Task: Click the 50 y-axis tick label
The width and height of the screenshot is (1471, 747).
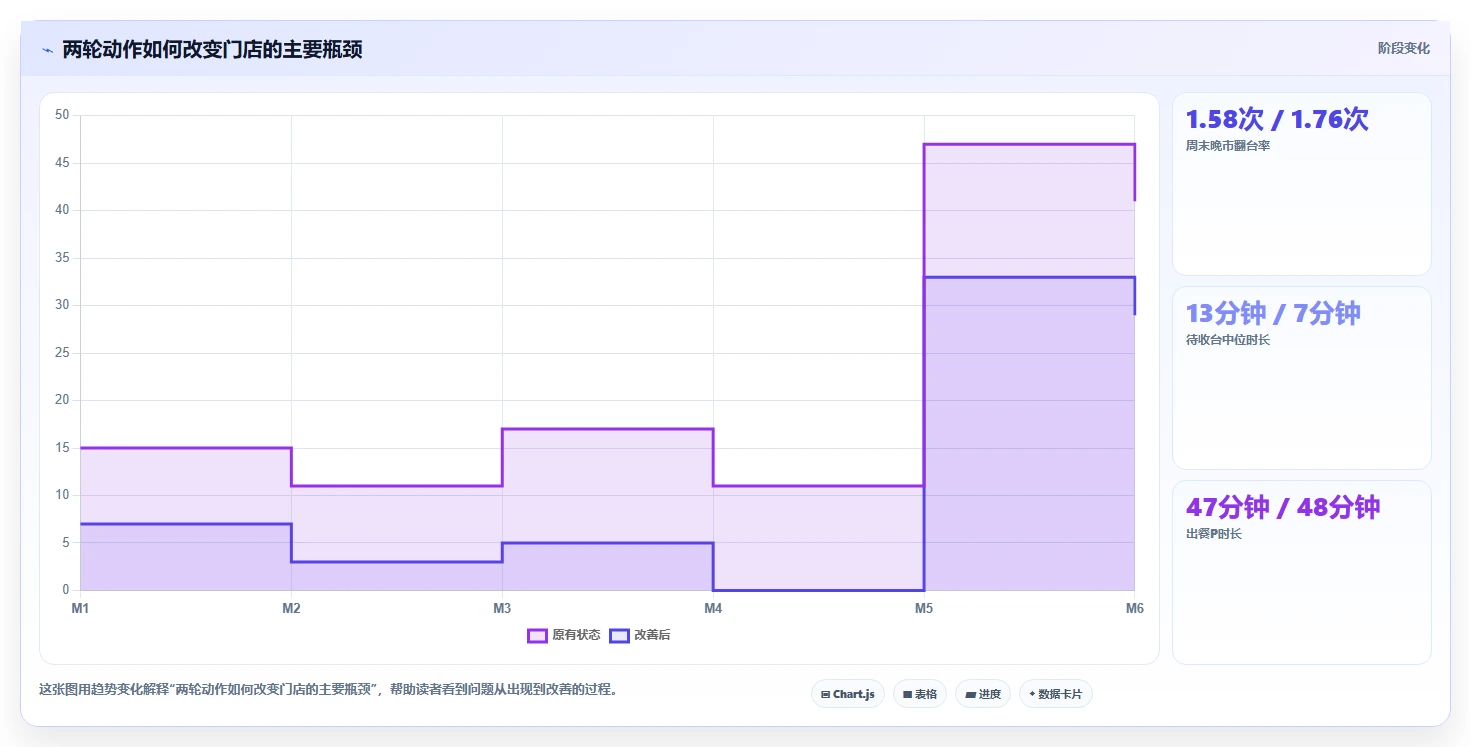Action: (62, 115)
